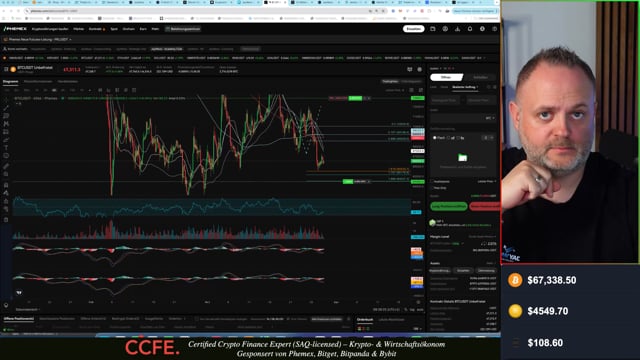Select the Flexi radio option
The image size is (640, 360).
(x=434, y=138)
